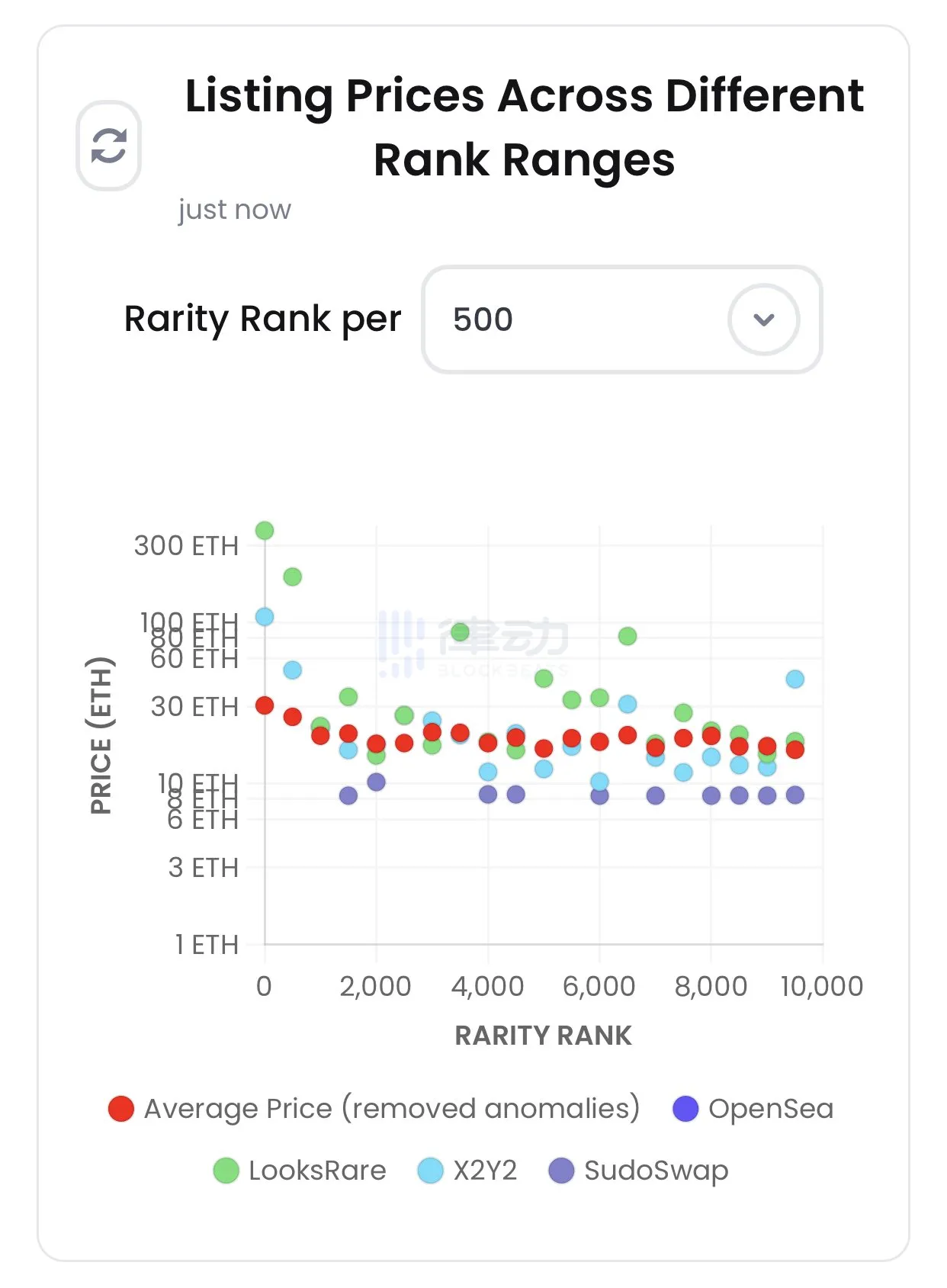Image resolution: width=947 pixels, height=1288 pixels.
Task: Toggle the OpenSea legend series
Action: 753,1109
